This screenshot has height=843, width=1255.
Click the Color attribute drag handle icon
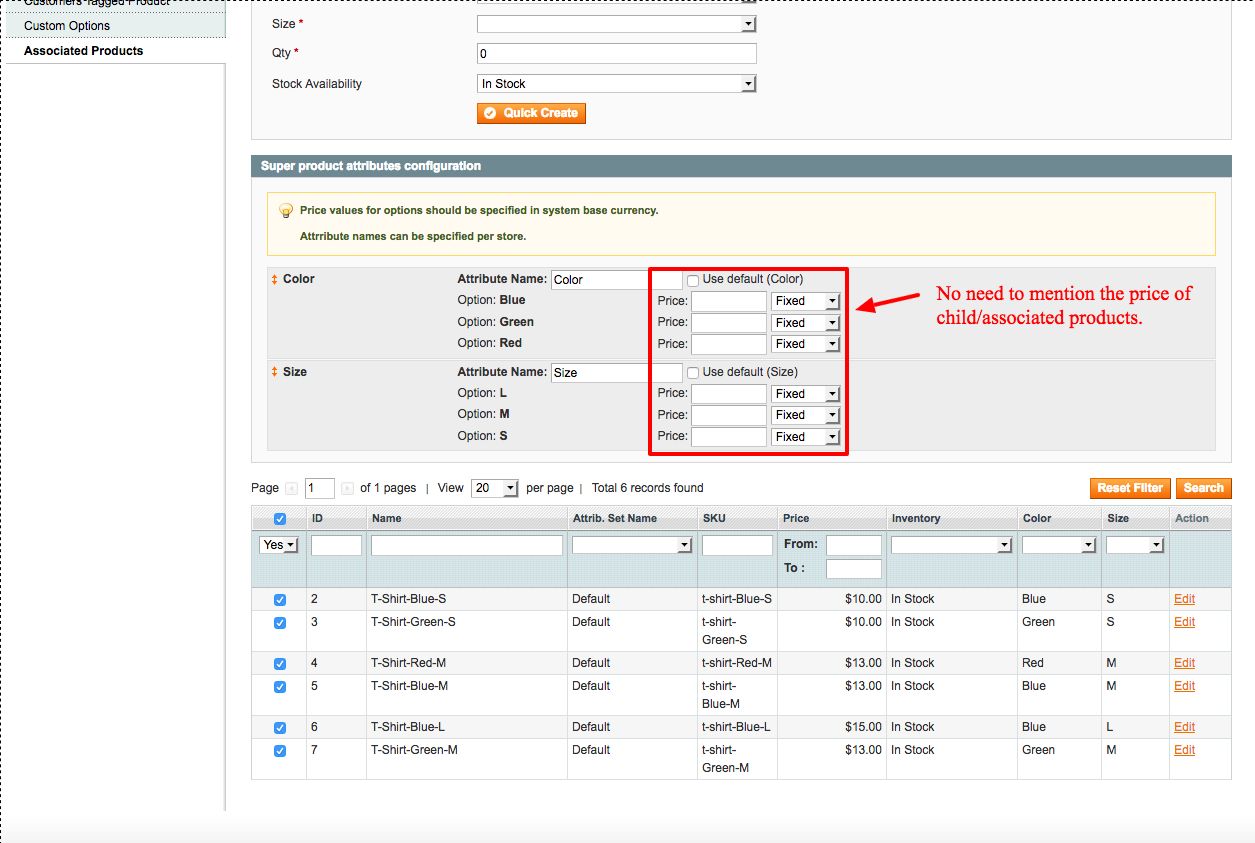pos(275,280)
